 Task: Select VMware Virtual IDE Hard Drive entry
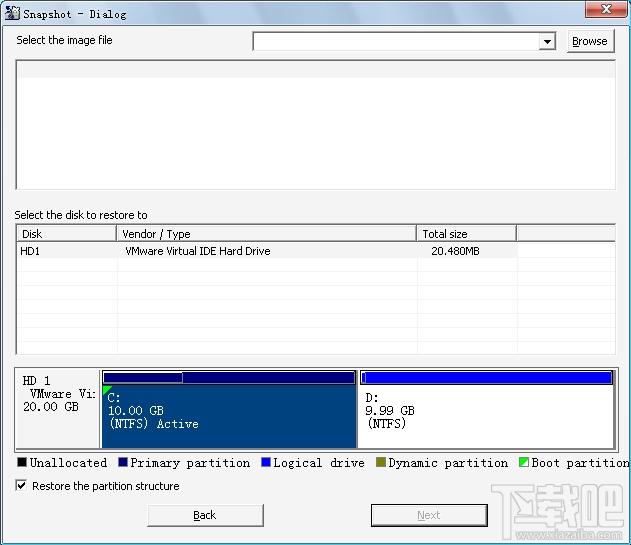[x=198, y=251]
